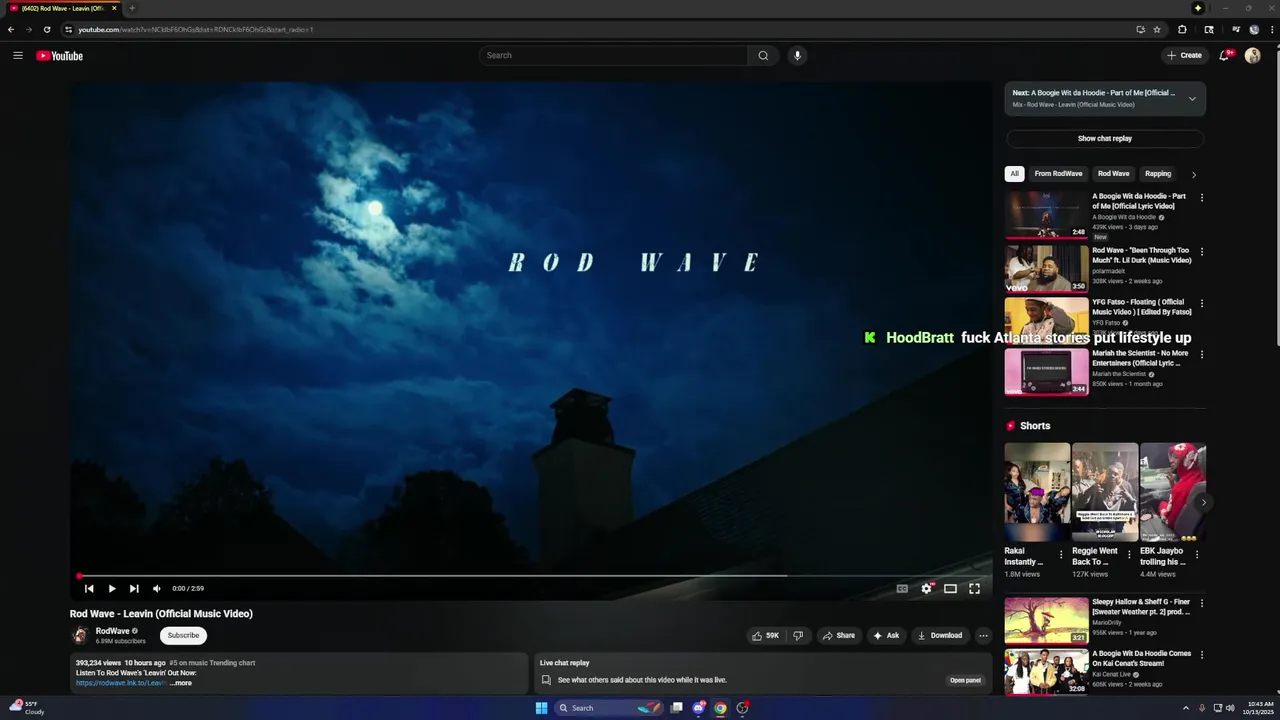1280x720 pixels.
Task: Open the notifications bell
Action: [x=1224, y=55]
